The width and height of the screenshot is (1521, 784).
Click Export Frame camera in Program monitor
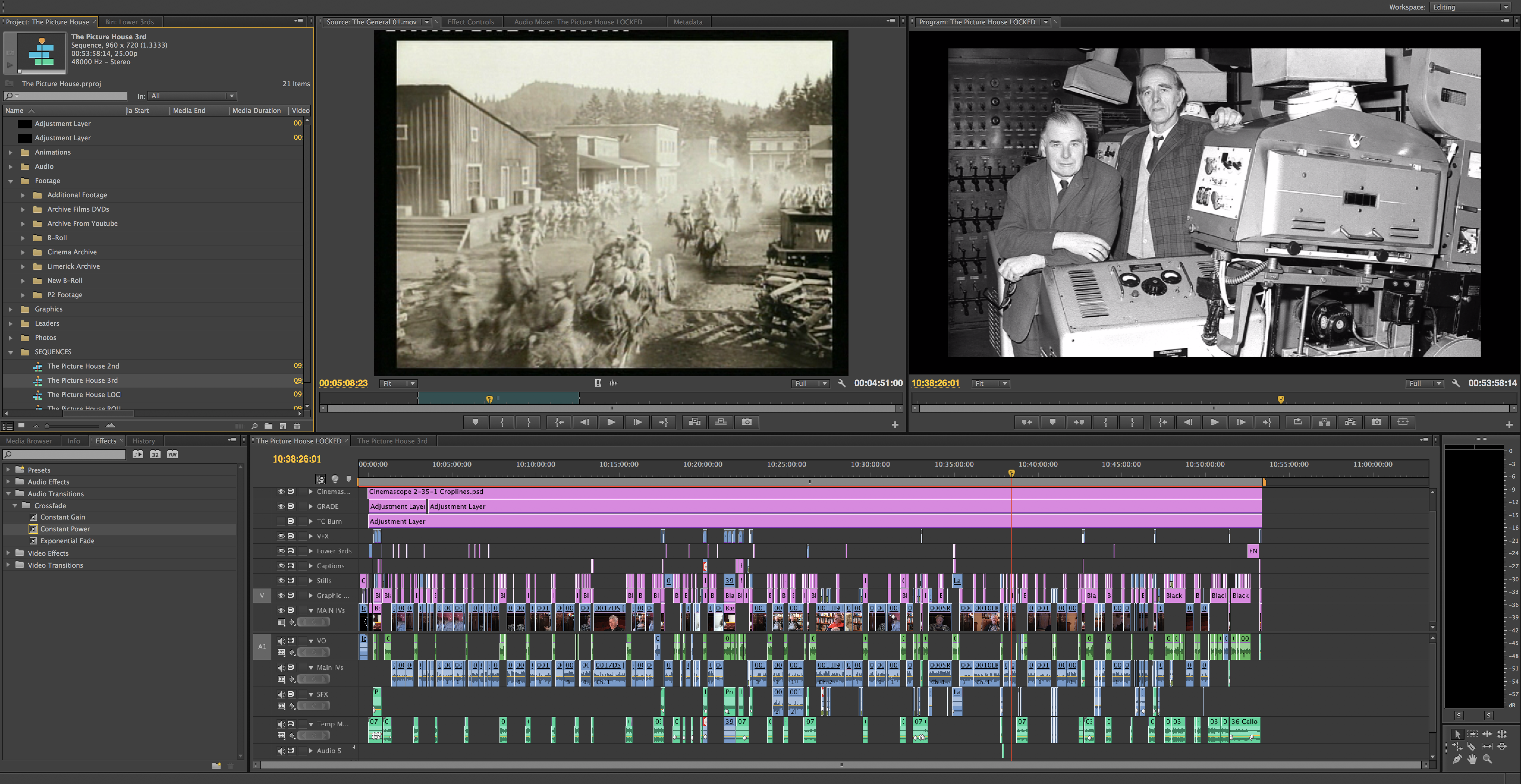click(x=1376, y=422)
